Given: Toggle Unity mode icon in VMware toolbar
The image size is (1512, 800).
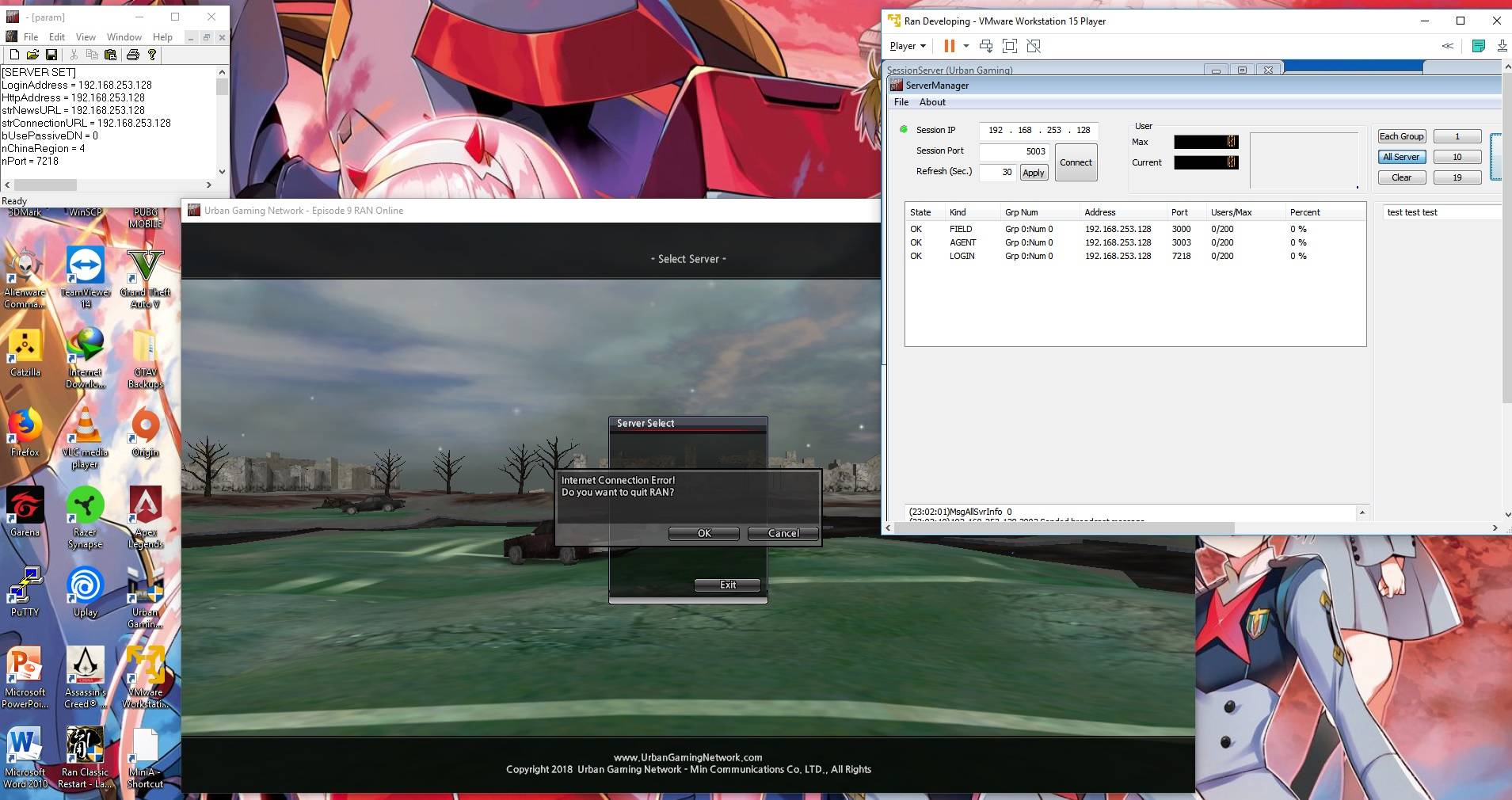Looking at the screenshot, I should coord(1034,46).
